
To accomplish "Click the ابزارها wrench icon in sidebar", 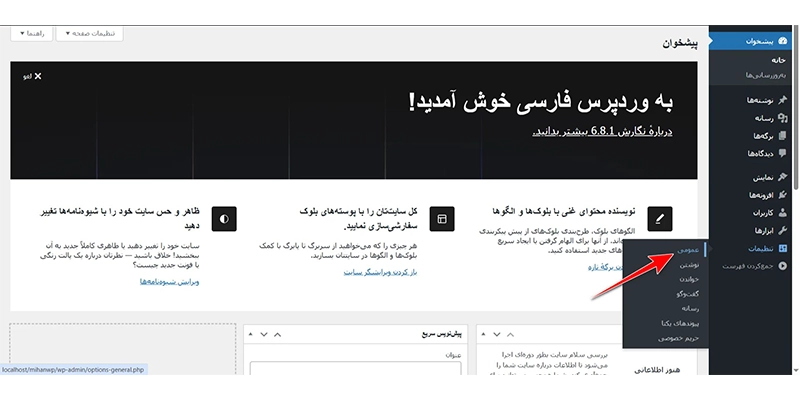I will tap(783, 230).
